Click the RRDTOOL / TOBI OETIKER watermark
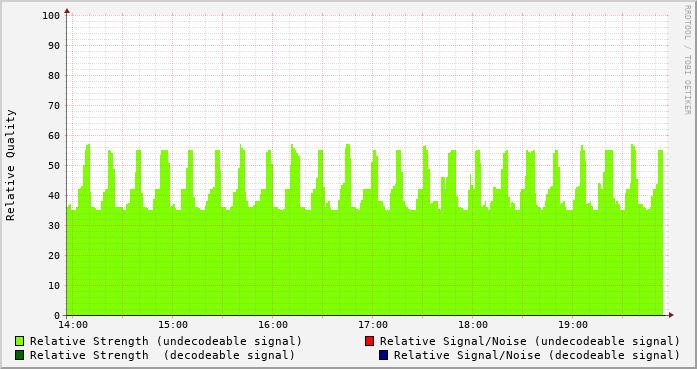The image size is (697, 369). click(x=687, y=60)
